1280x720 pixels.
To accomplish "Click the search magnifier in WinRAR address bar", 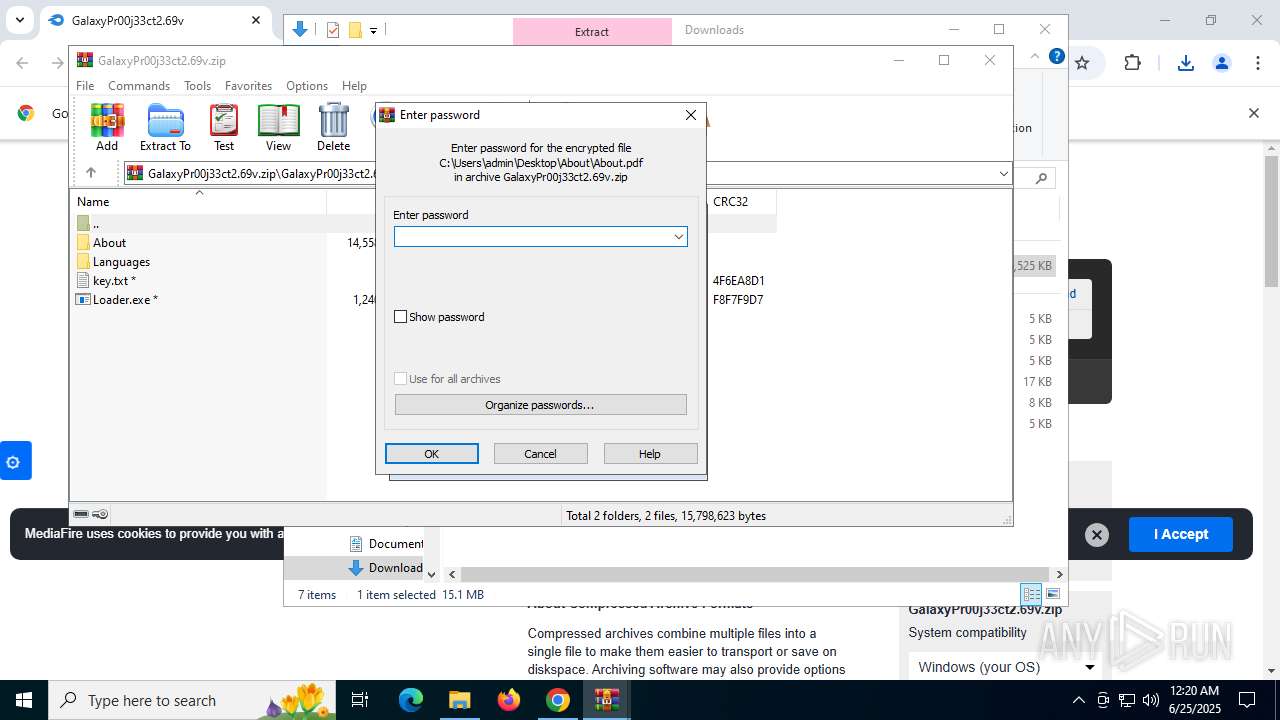I will coord(1041,178).
